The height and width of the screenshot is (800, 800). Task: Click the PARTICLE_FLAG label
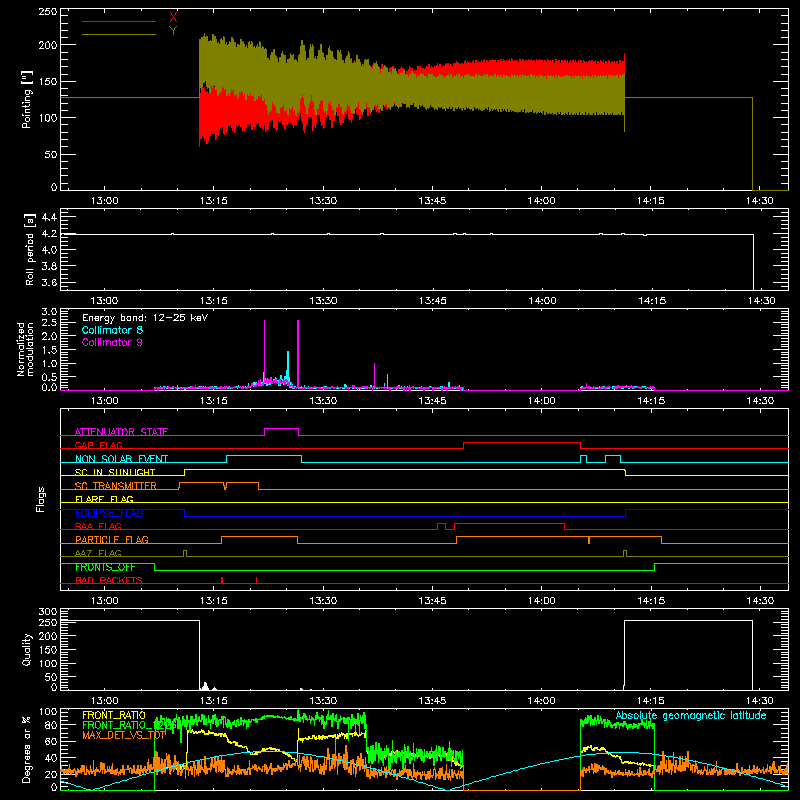click(112, 540)
